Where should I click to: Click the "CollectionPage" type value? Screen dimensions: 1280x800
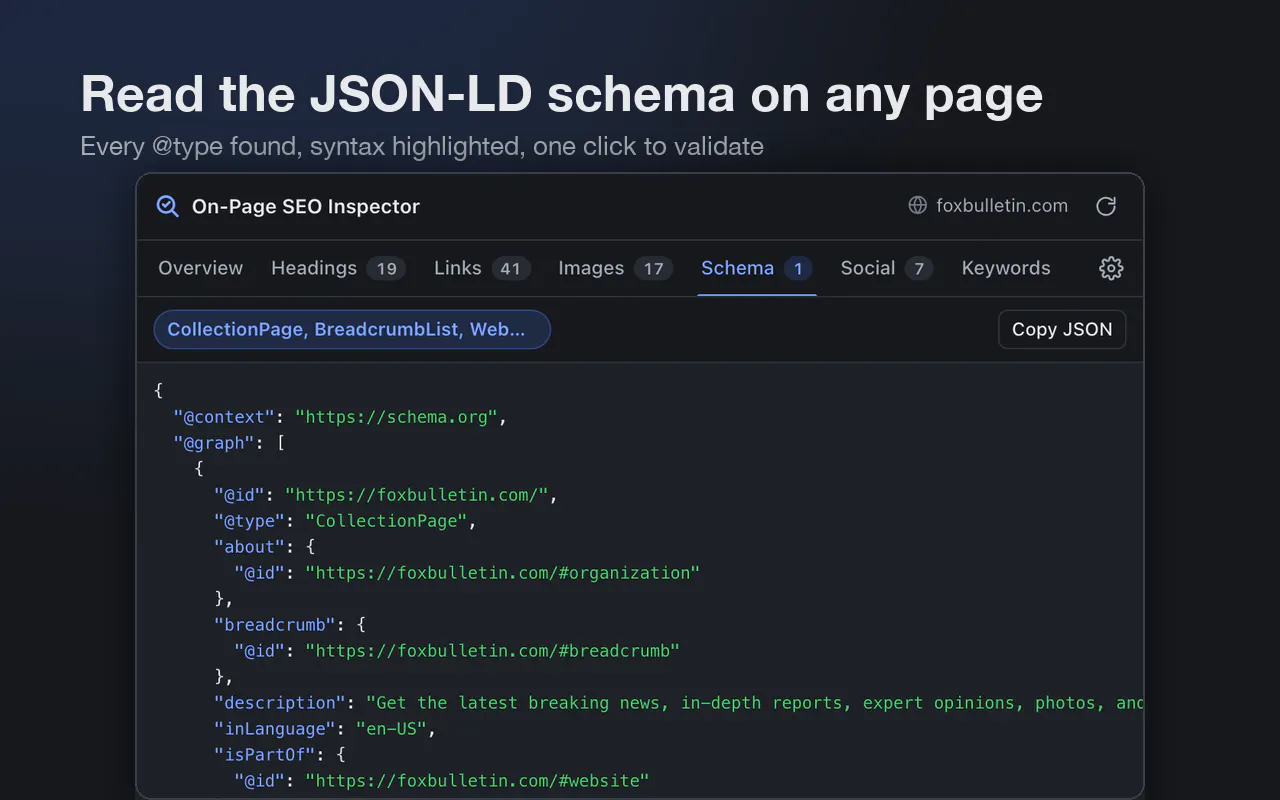click(386, 521)
